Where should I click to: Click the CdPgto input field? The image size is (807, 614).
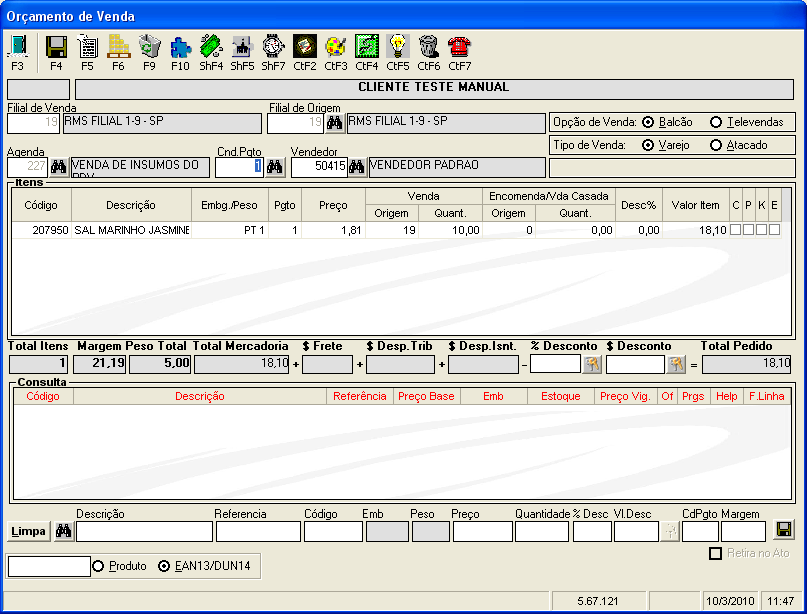700,531
